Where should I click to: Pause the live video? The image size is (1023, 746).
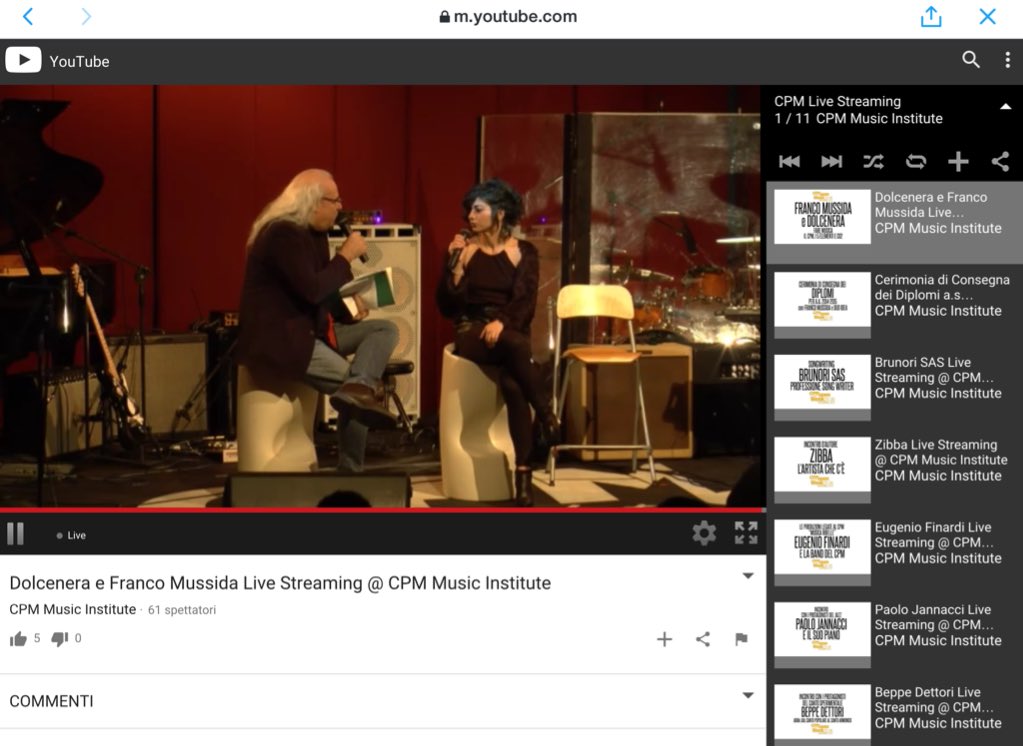16,534
